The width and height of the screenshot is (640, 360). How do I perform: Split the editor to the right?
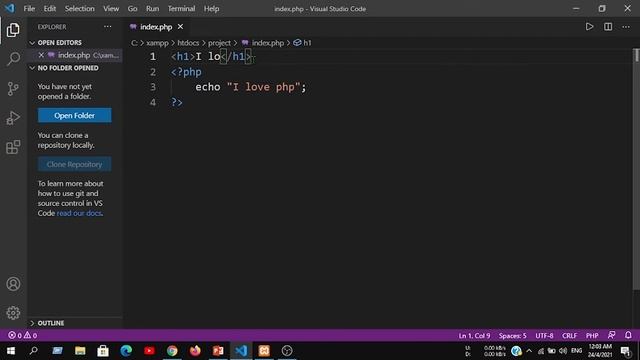pos(608,27)
